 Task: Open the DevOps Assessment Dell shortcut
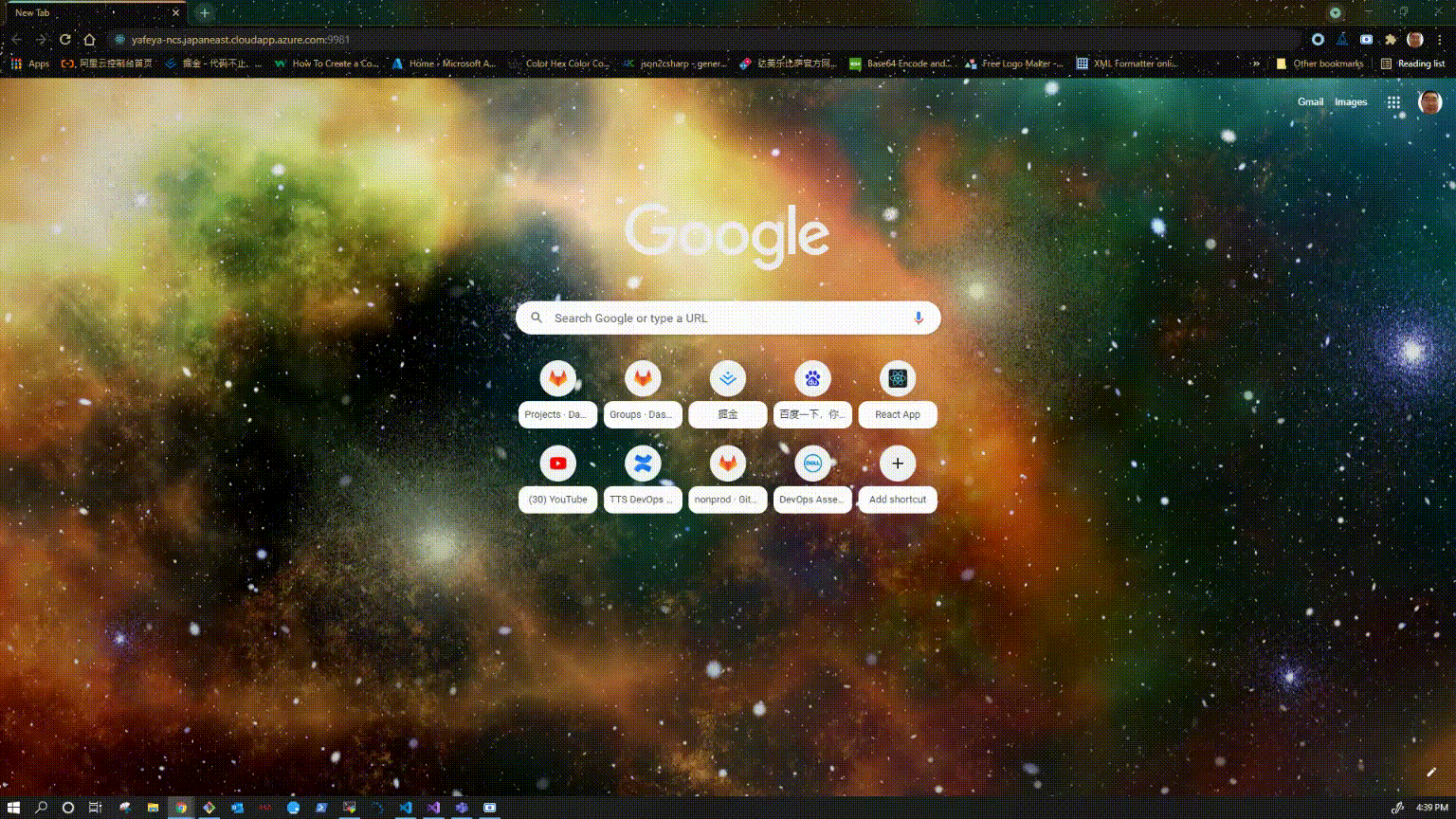tap(811, 463)
